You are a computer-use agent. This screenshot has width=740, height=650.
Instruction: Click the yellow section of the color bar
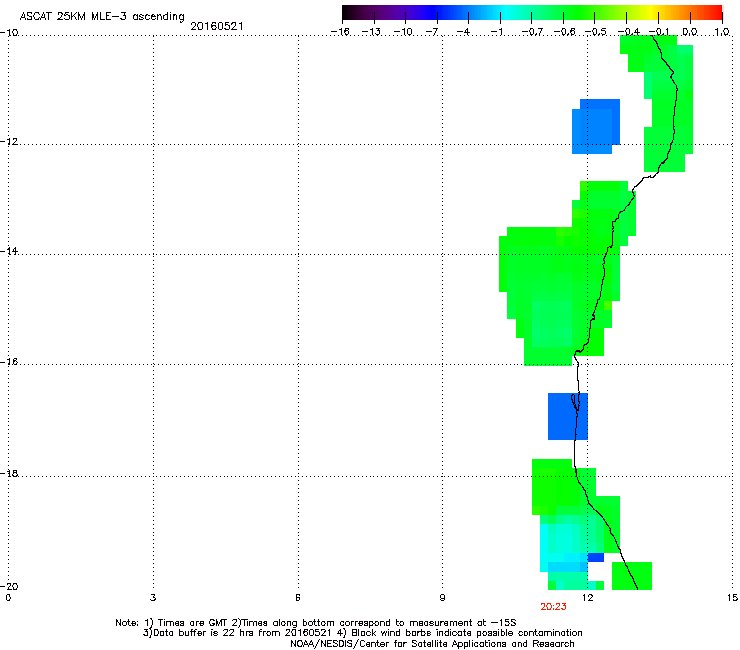point(654,13)
